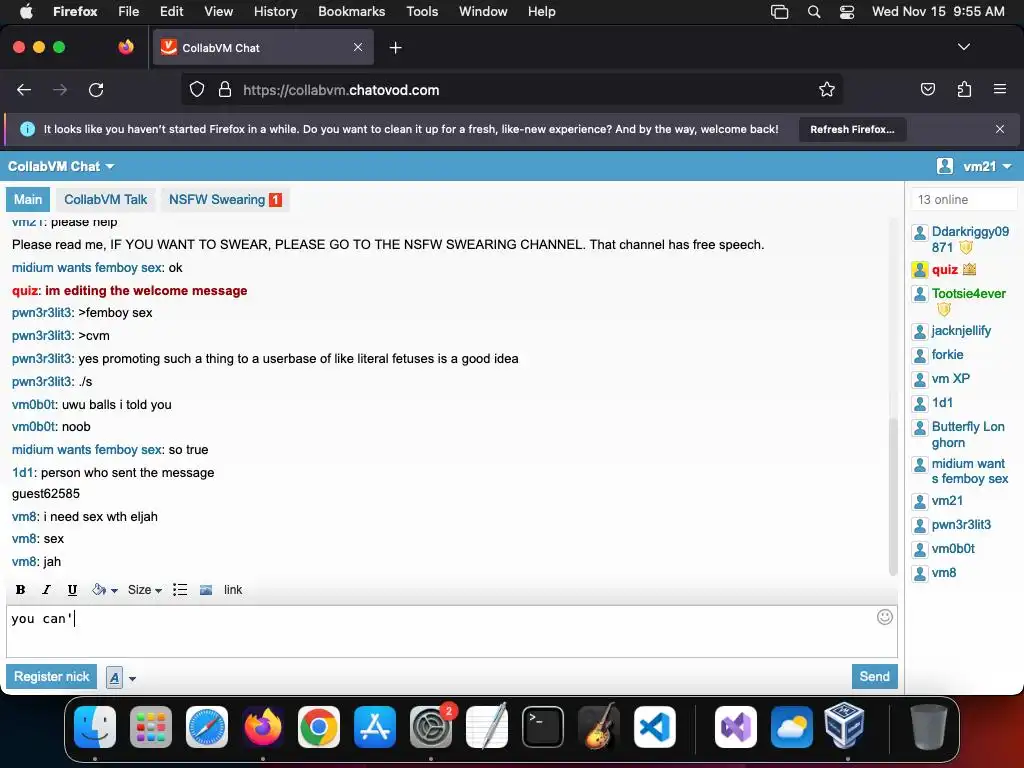Close the CollabVM Chat browser tab
The image size is (1024, 768).
[x=358, y=47]
